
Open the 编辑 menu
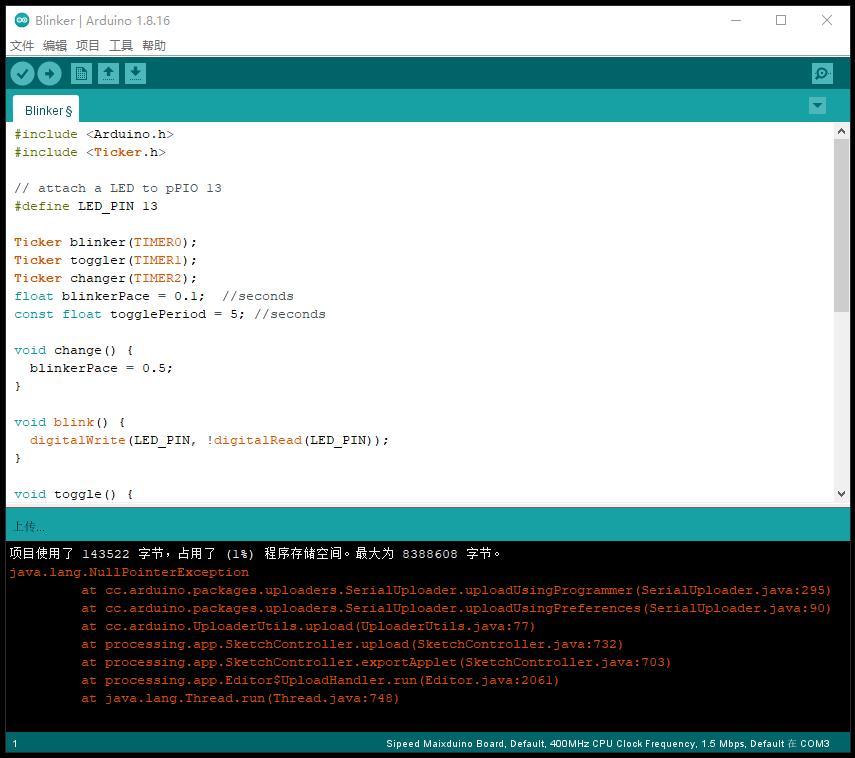(55, 46)
